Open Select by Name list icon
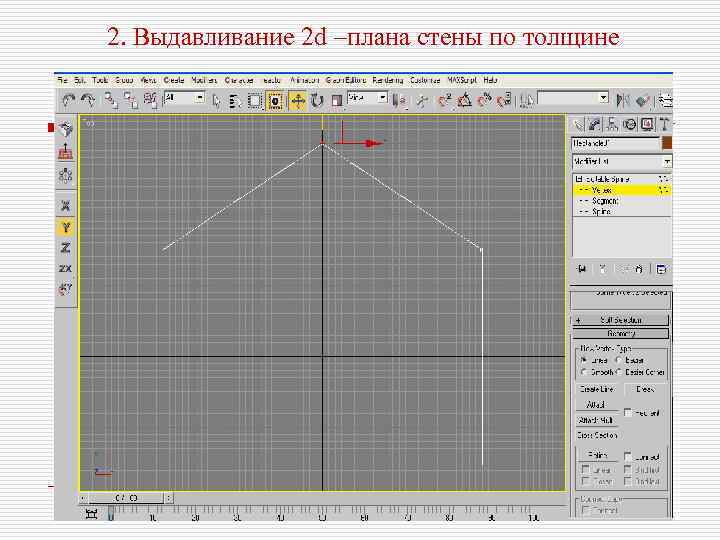This screenshot has height=540, width=720. (x=235, y=101)
